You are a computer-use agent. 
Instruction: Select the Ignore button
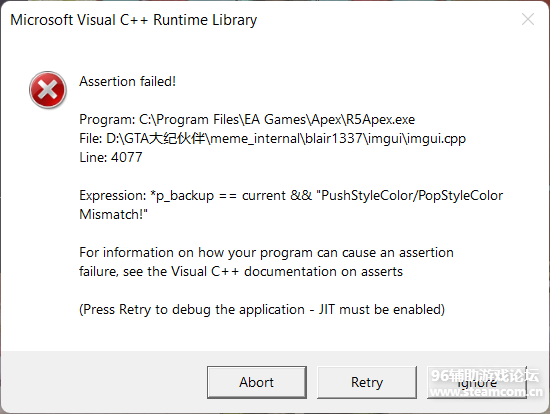[x=477, y=382]
